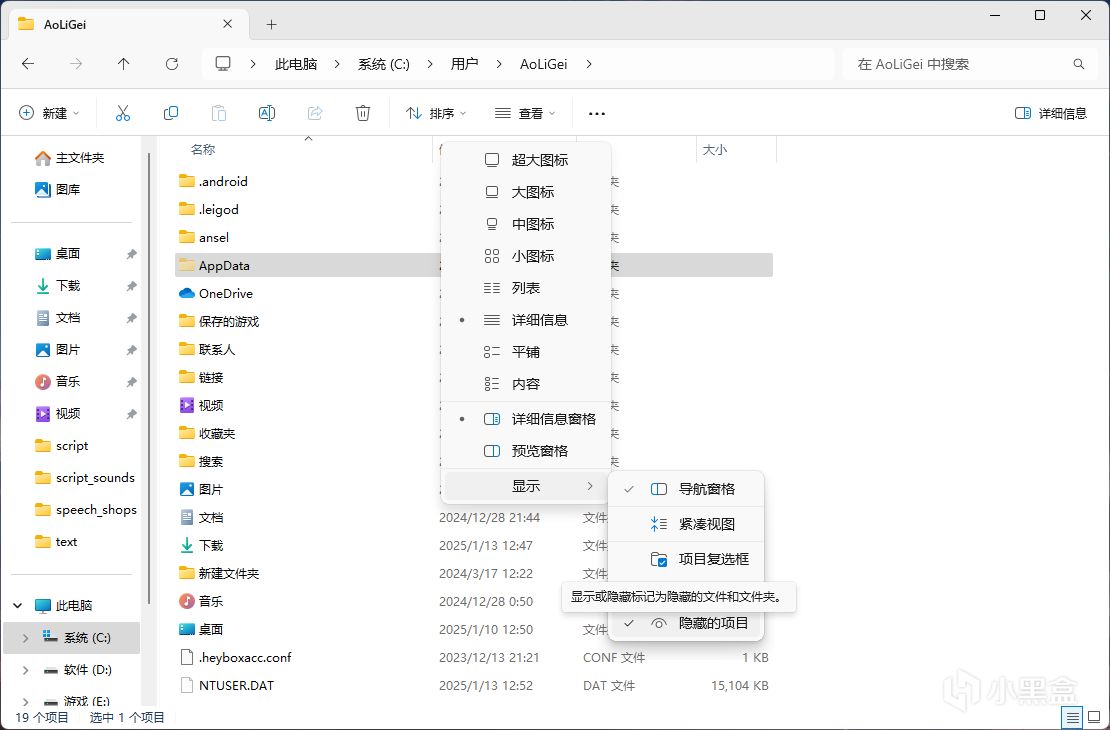Refresh the current folder view

pyautogui.click(x=171, y=64)
